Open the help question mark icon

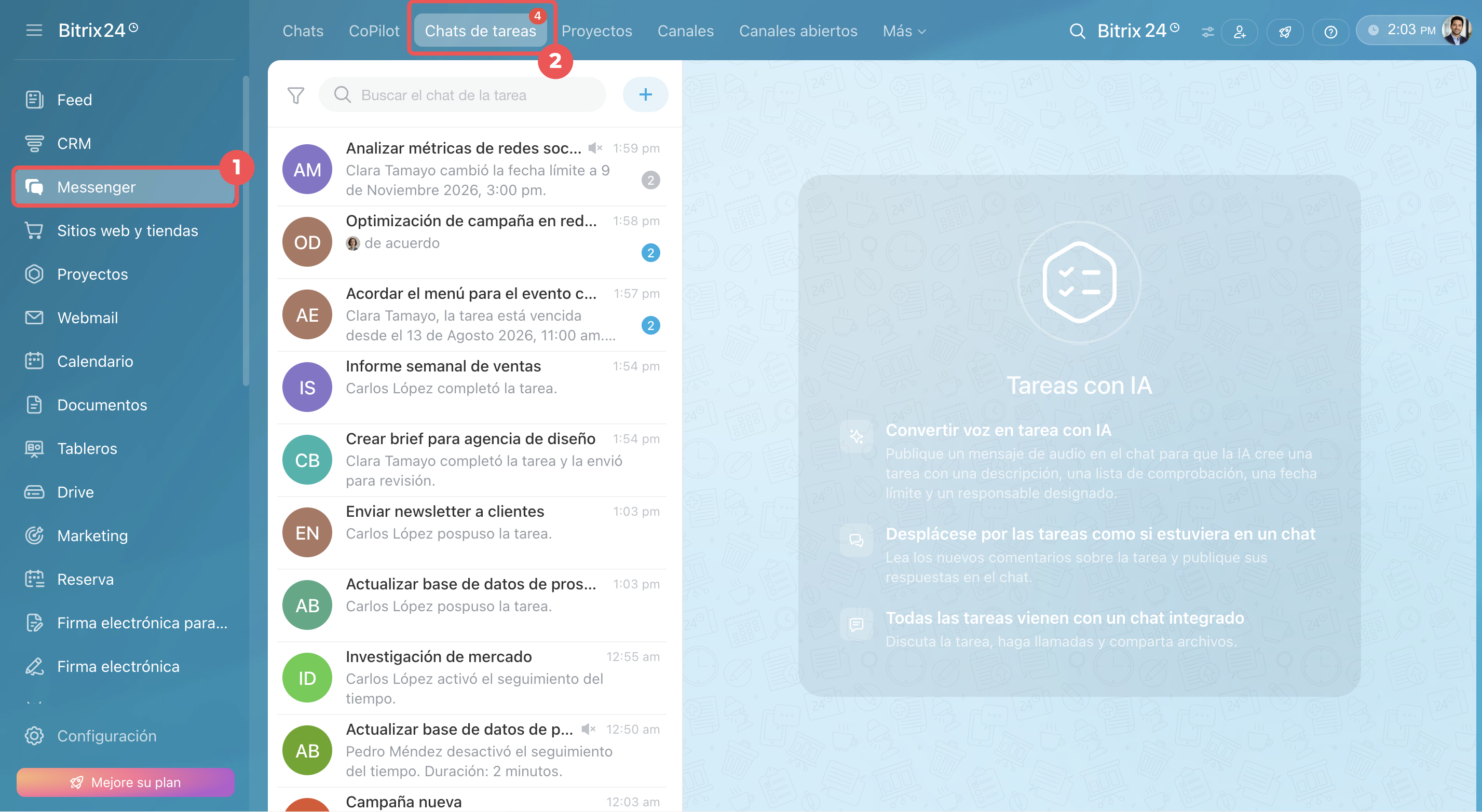(x=1330, y=32)
